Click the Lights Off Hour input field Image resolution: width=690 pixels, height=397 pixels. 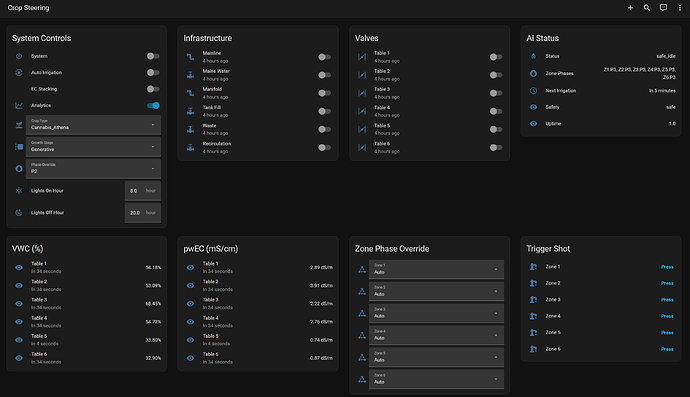pos(143,213)
